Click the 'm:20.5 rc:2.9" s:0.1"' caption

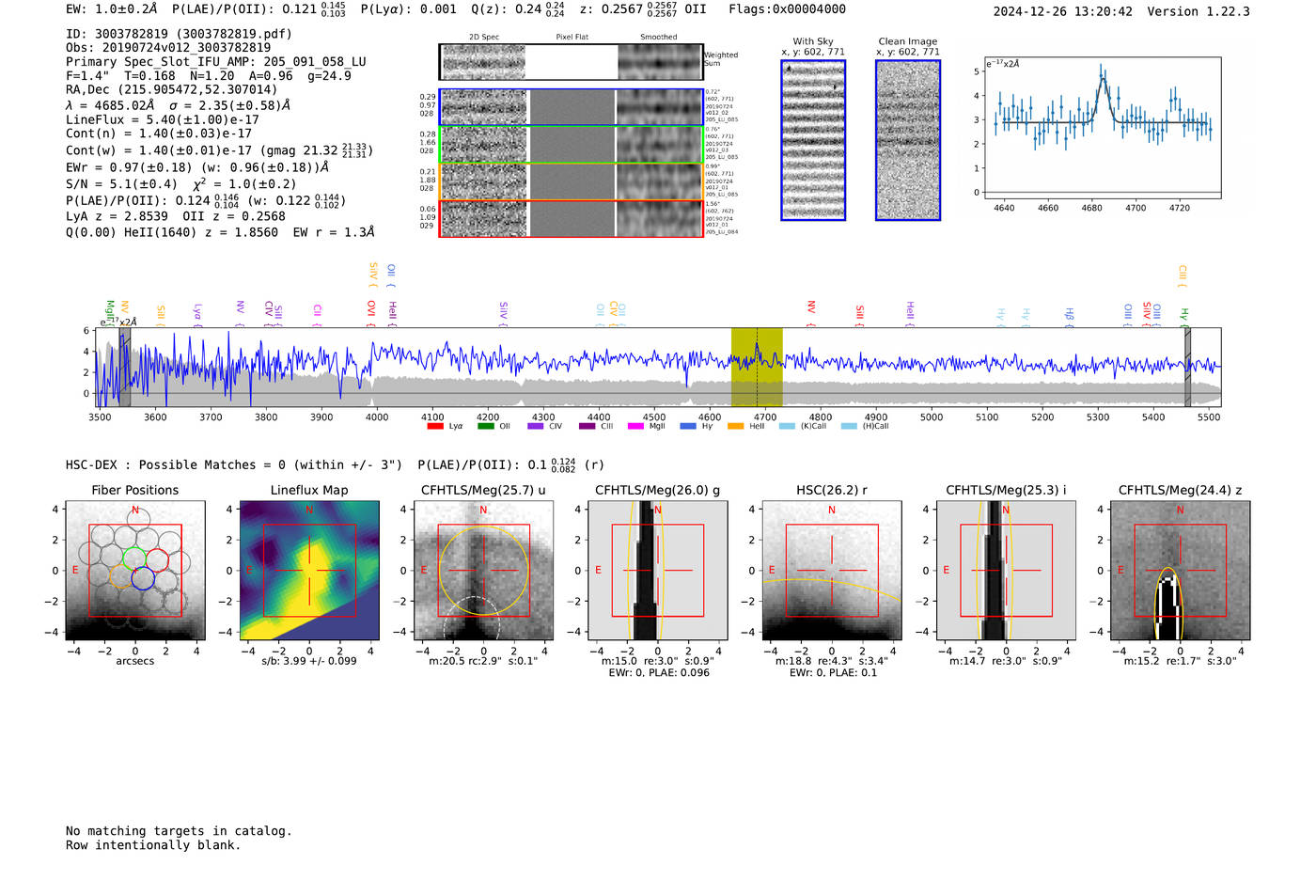tap(483, 661)
